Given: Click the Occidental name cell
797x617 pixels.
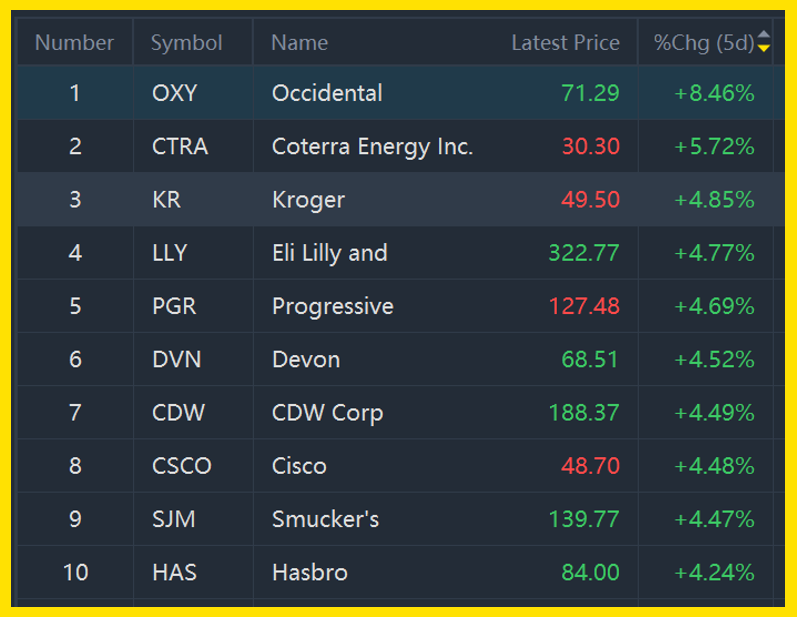Looking at the screenshot, I should (327, 93).
